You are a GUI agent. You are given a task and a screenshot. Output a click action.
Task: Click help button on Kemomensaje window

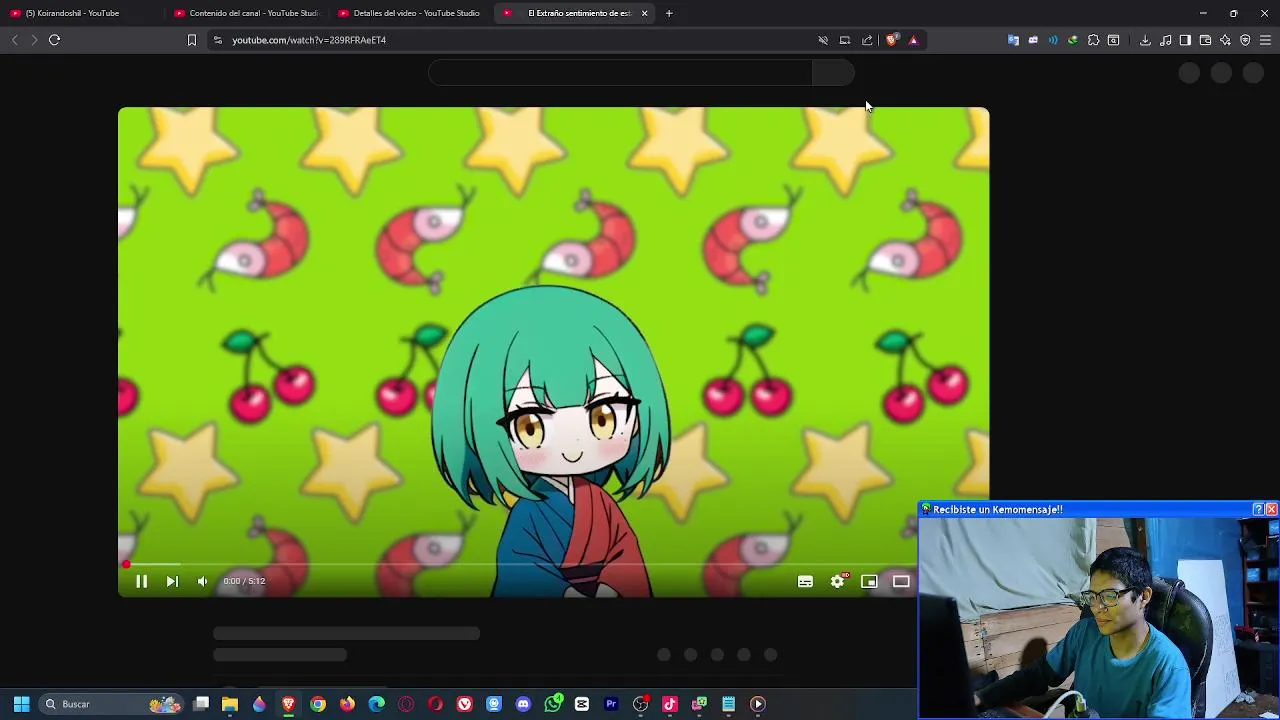click(x=1258, y=510)
